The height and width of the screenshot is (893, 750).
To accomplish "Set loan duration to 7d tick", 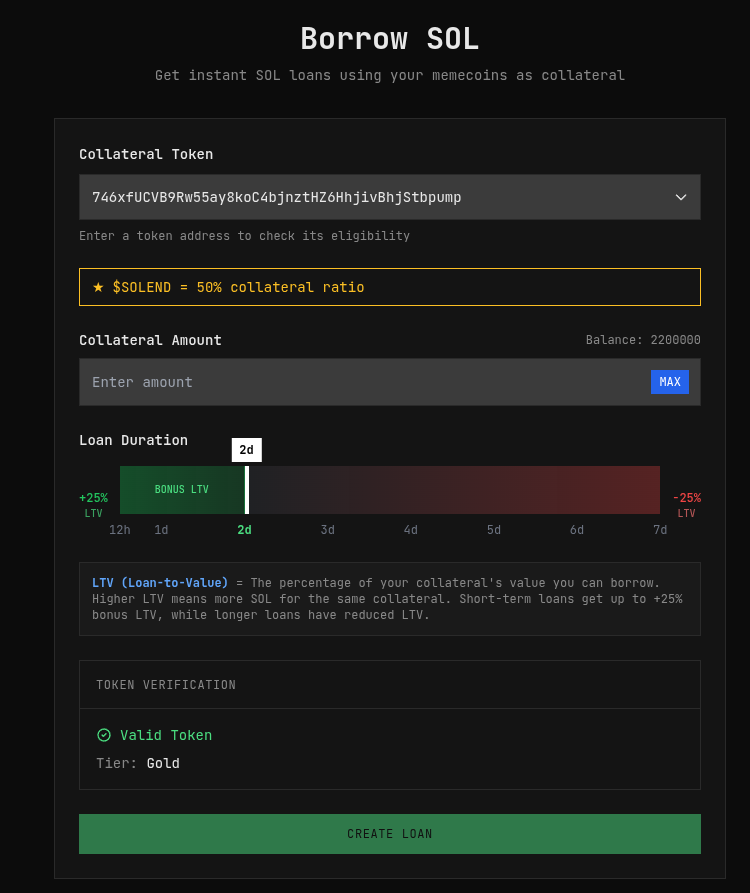I will pyautogui.click(x=660, y=530).
